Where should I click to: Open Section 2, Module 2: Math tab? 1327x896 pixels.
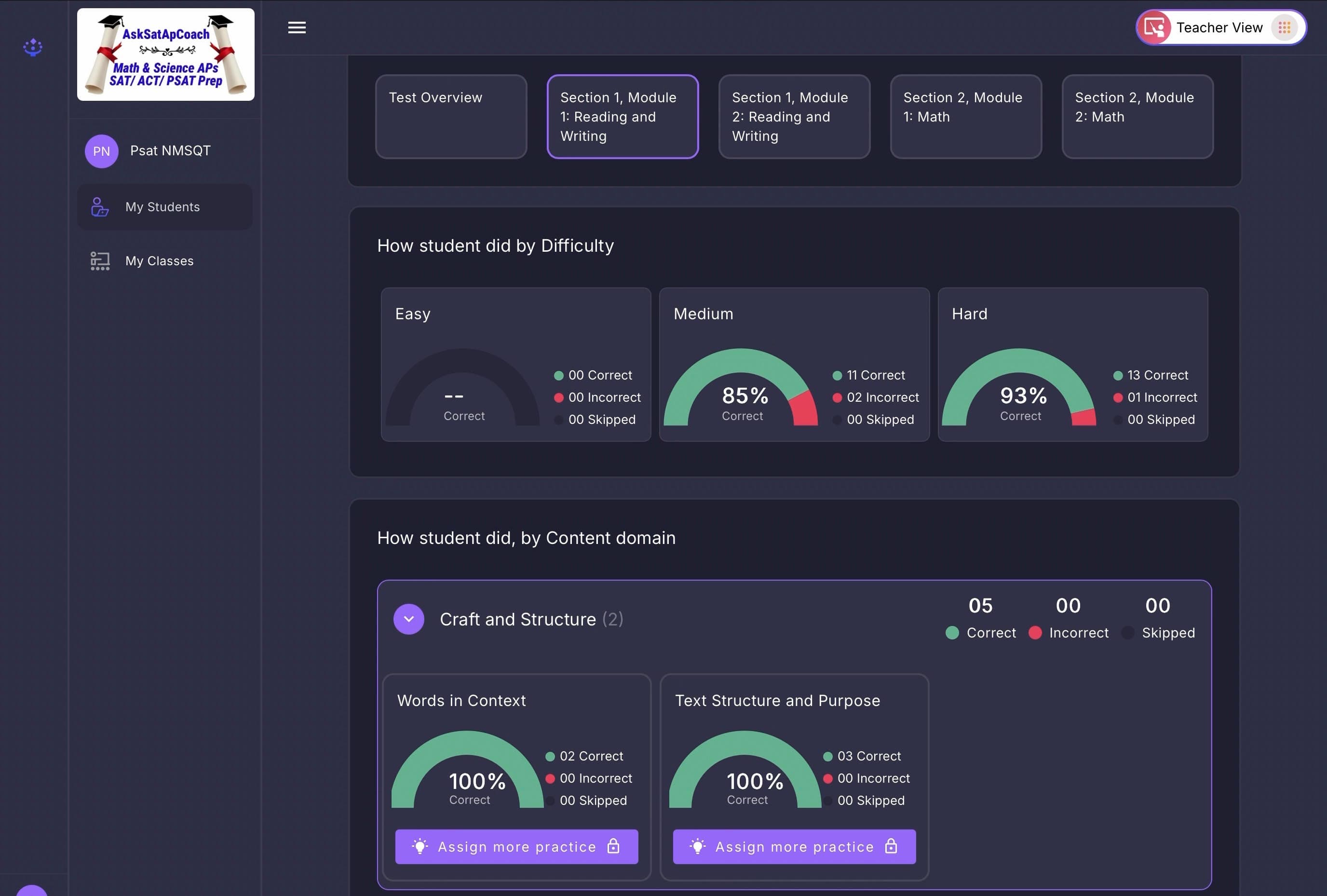(1137, 117)
